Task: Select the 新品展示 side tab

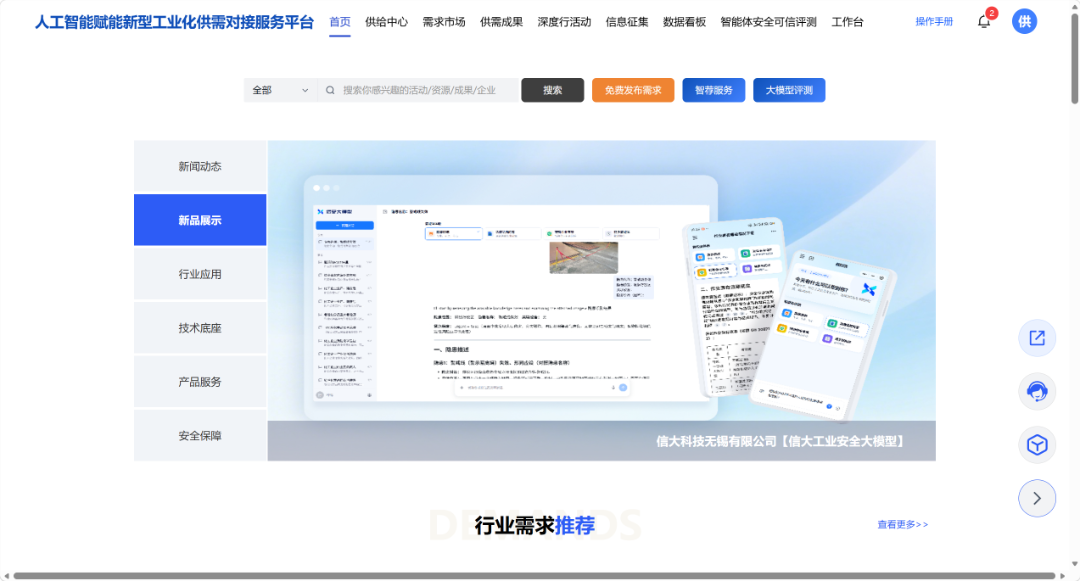Action: pyautogui.click(x=200, y=220)
